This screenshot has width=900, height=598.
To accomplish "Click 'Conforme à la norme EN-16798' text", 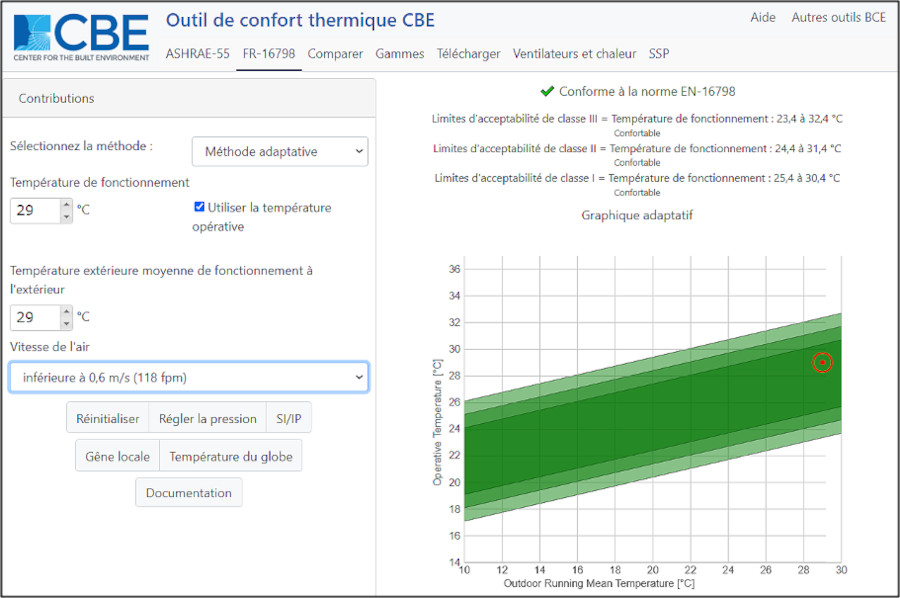I will (x=647, y=91).
